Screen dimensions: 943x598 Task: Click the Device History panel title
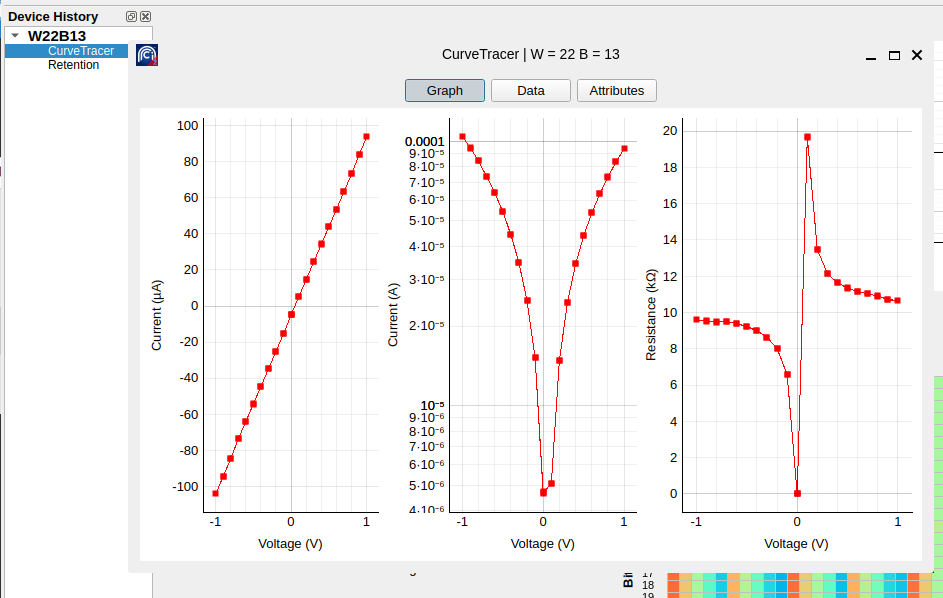53,17
